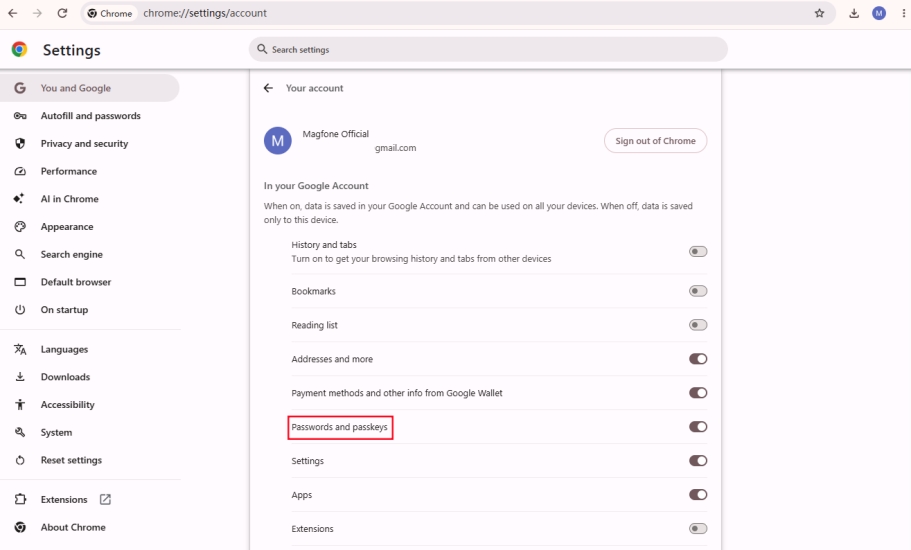Click the Accessibility person icon
Screen dimensions: 911x550
pyautogui.click(x=20, y=404)
